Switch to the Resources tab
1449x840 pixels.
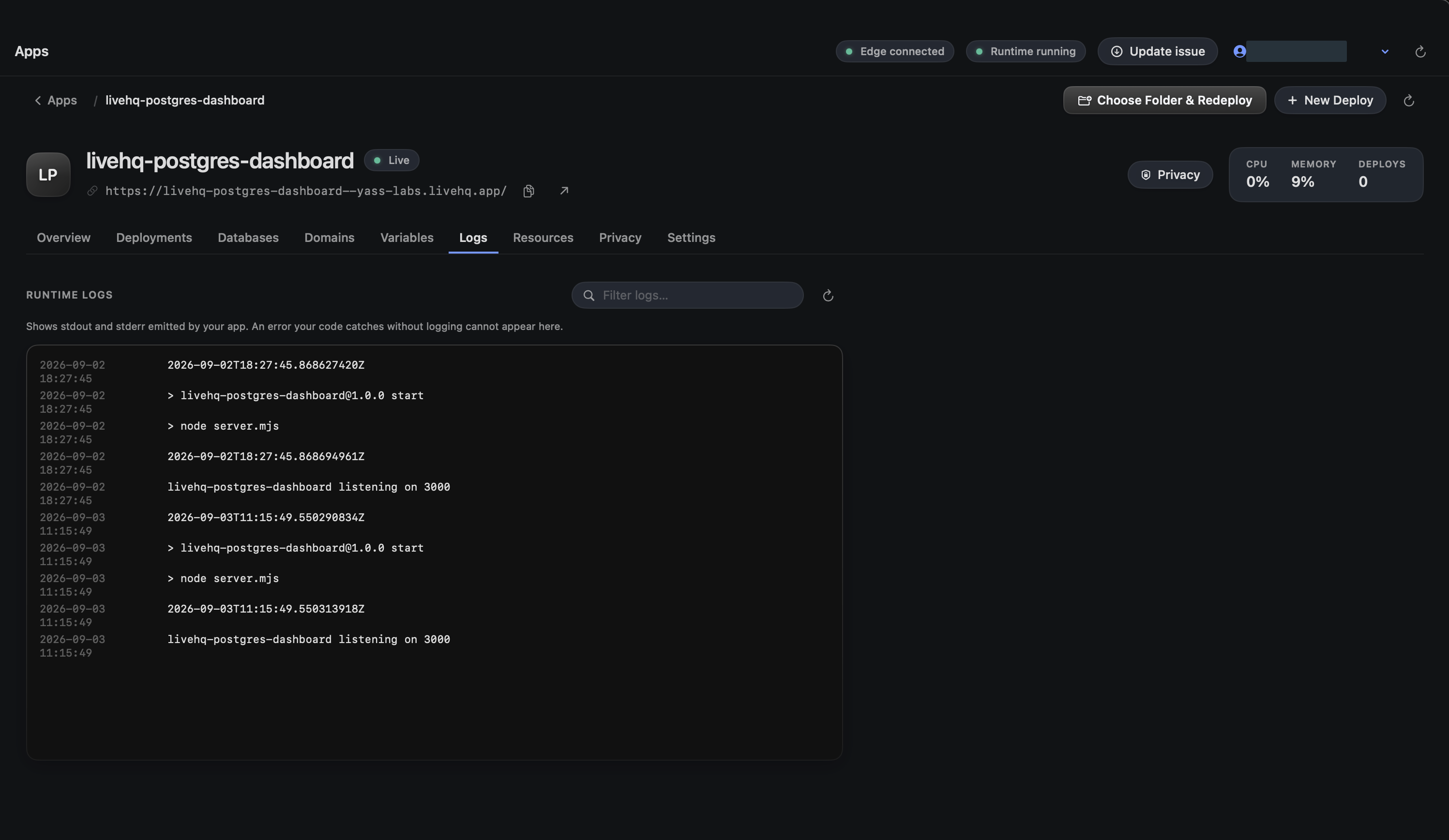(x=543, y=238)
